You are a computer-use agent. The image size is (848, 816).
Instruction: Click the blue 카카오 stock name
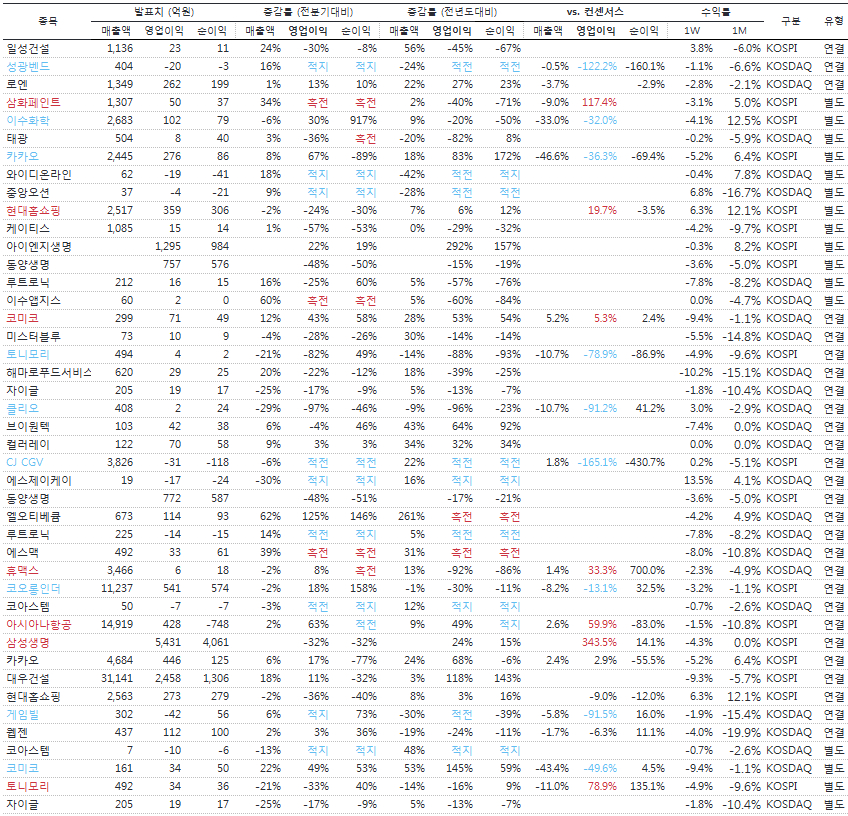coord(23,156)
